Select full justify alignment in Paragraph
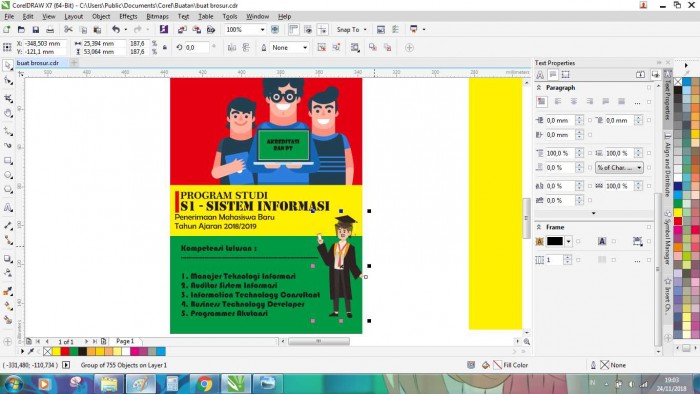700x394 pixels. point(605,102)
